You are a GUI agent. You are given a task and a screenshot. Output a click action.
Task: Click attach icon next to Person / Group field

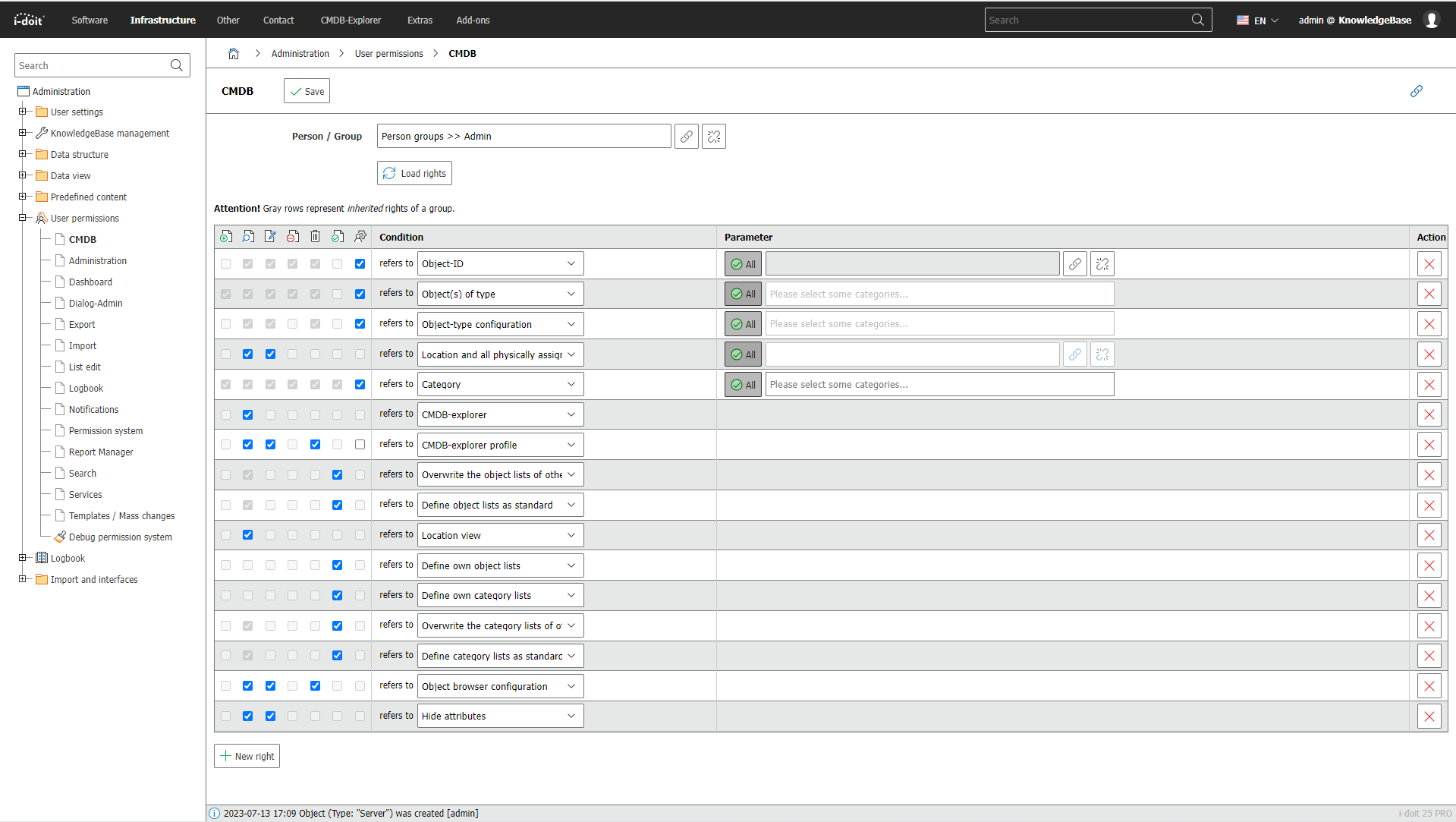[686, 137]
